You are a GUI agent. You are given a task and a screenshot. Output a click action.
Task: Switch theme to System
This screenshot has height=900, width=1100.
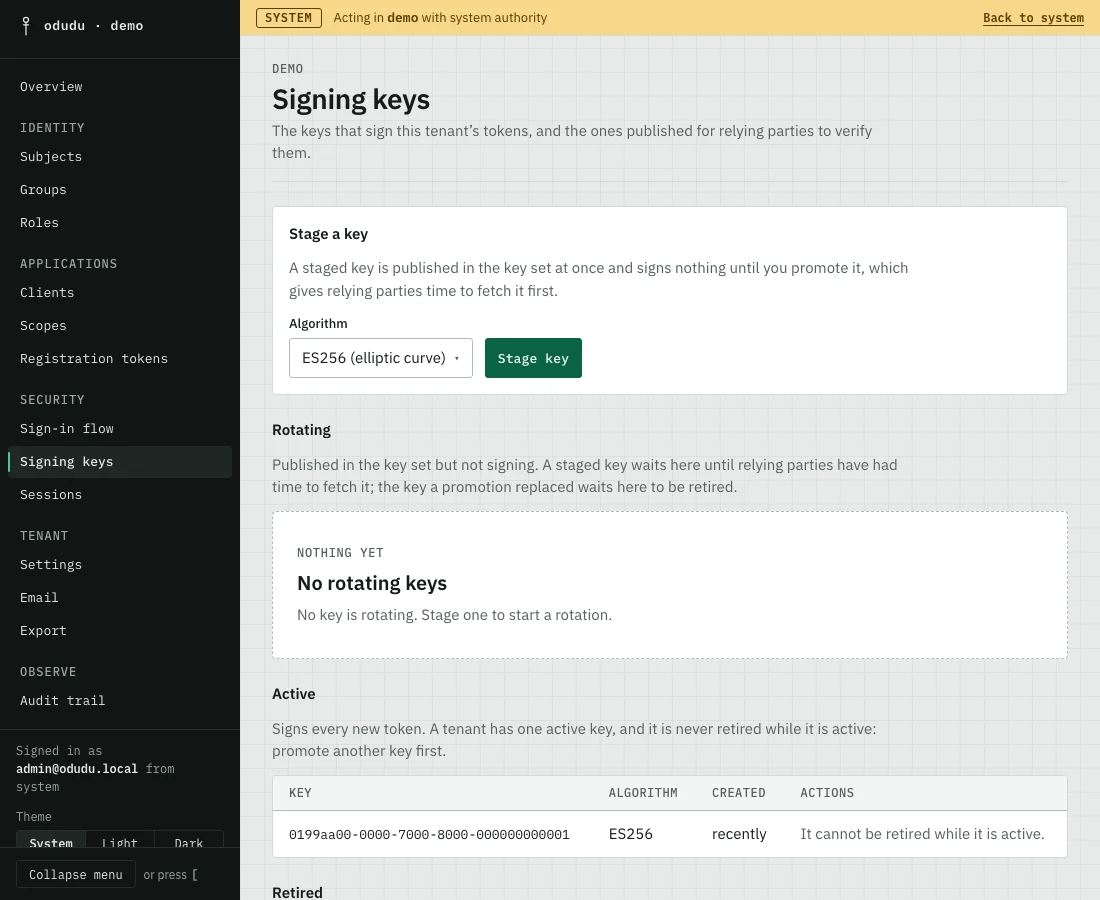(x=51, y=839)
